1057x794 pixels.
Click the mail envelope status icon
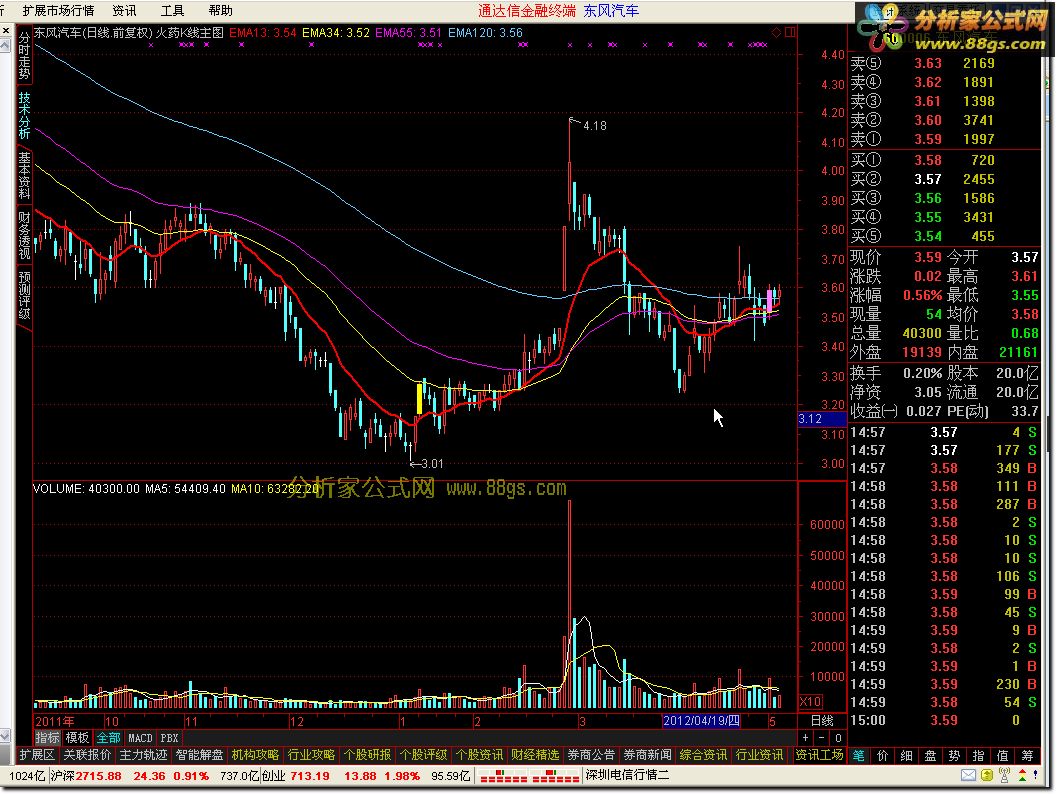tap(968, 775)
